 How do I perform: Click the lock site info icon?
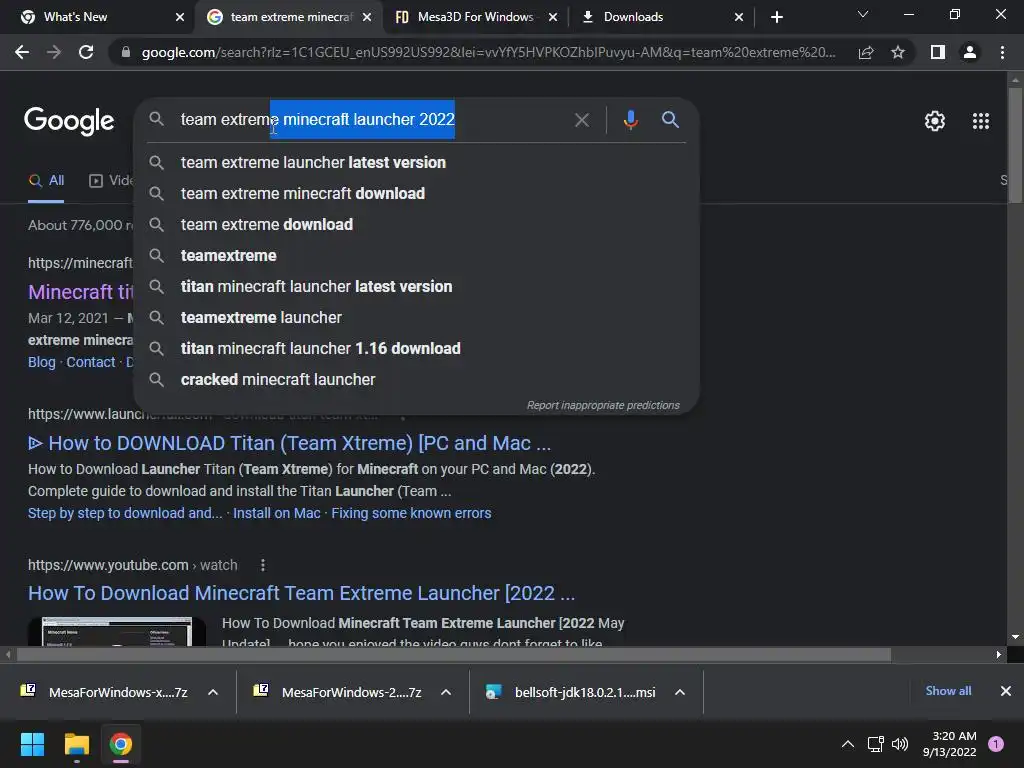point(126,52)
